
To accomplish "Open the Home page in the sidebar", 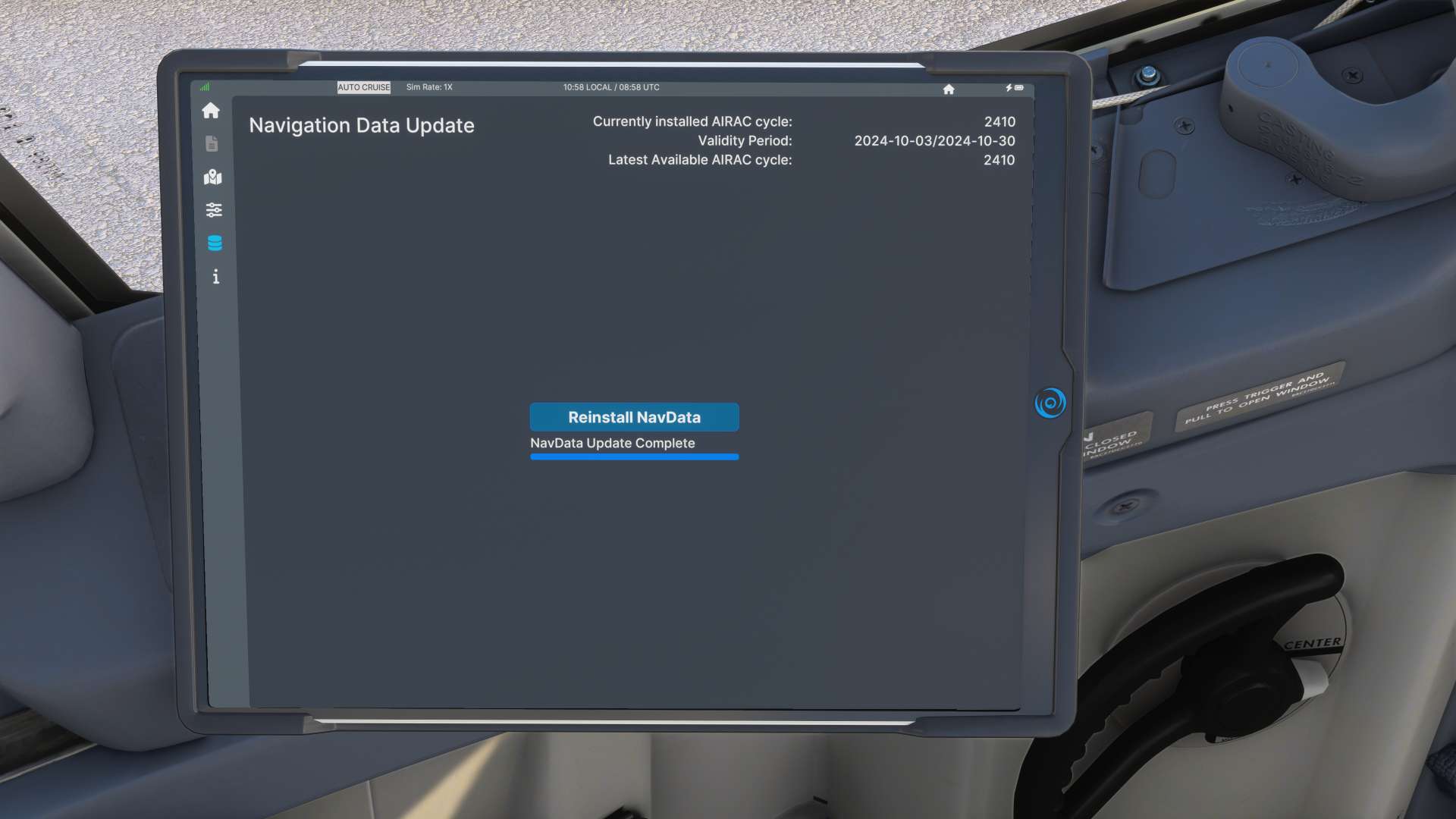I will [x=211, y=111].
